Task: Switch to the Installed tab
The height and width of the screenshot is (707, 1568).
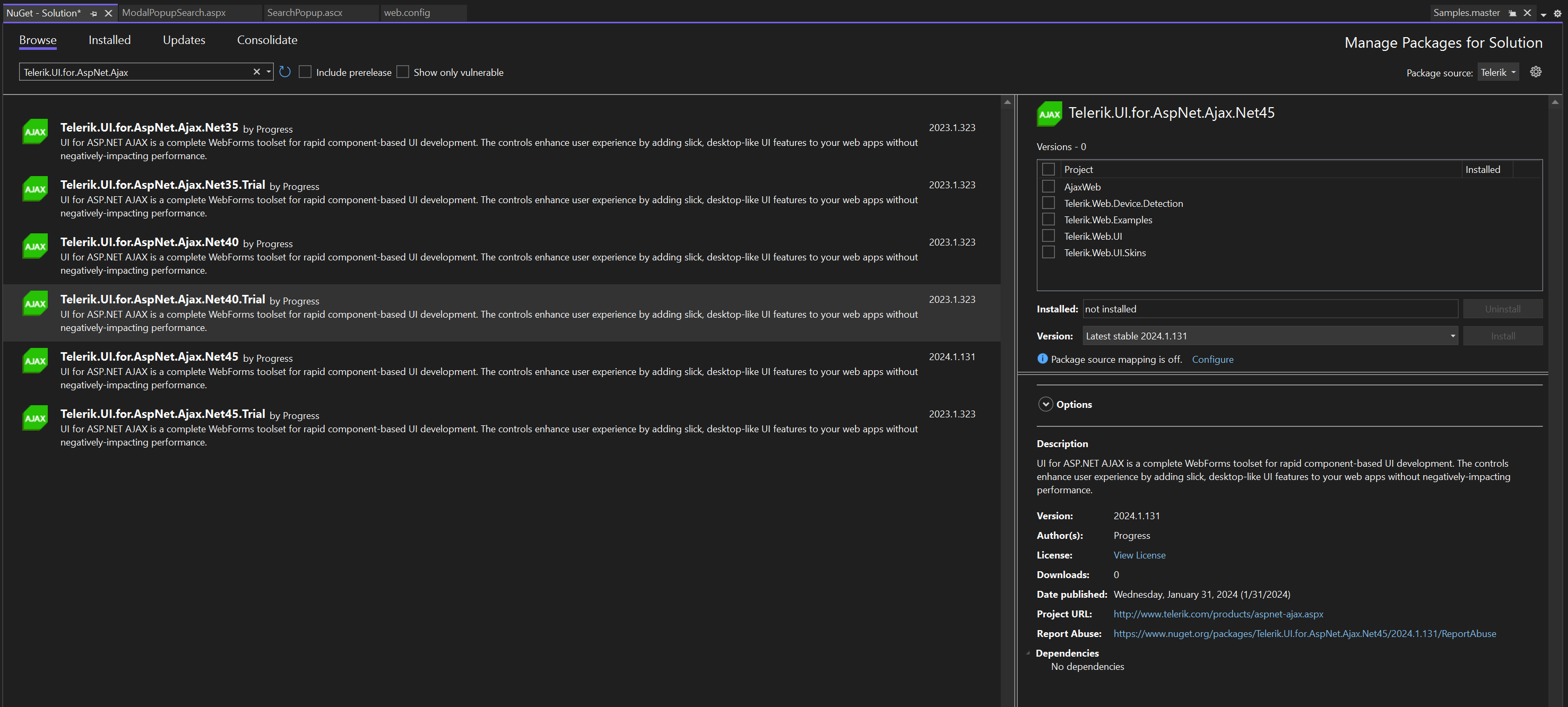Action: tap(109, 40)
